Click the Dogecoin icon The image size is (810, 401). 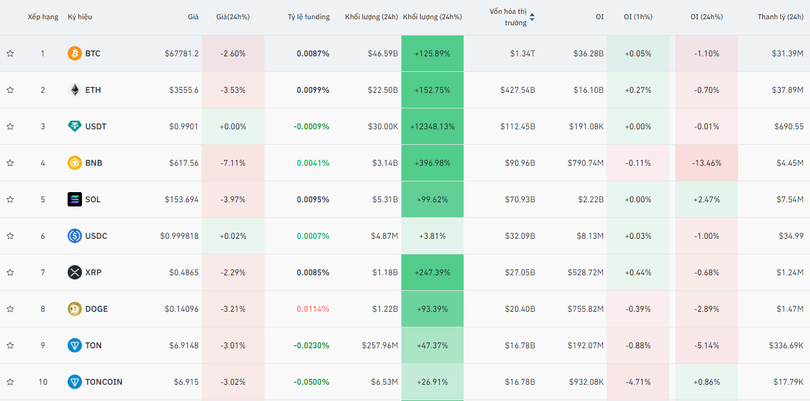click(x=74, y=309)
